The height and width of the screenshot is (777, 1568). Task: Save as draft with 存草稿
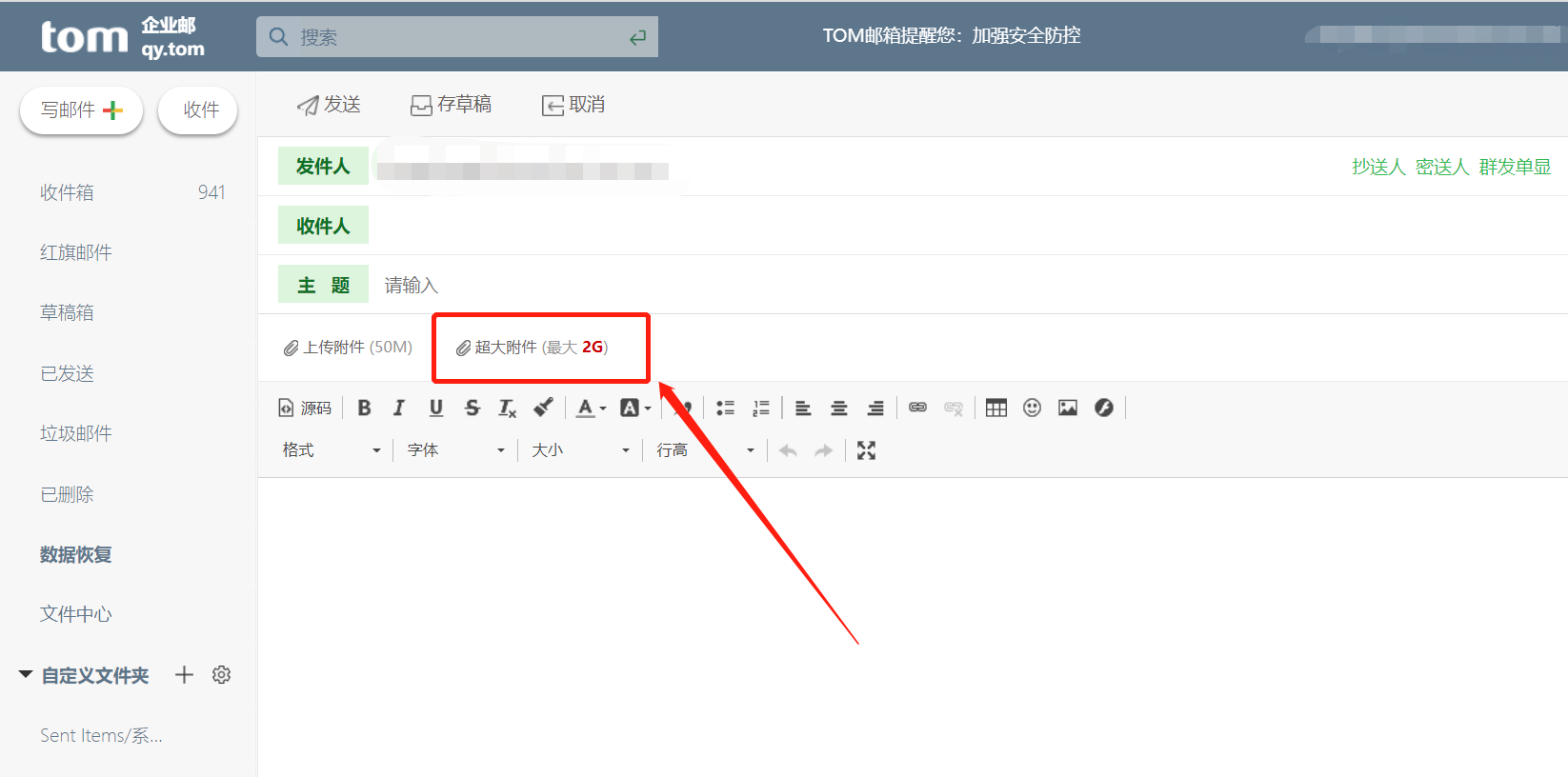451,105
